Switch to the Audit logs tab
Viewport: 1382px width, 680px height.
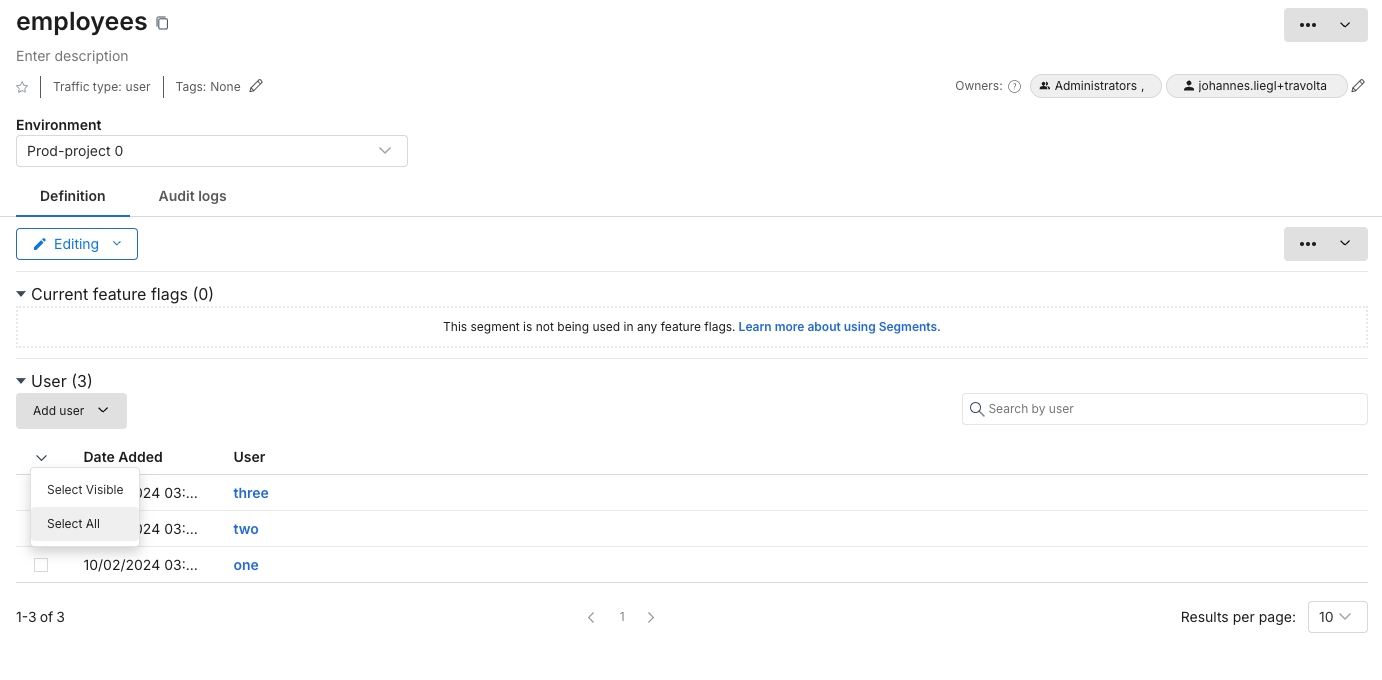coord(192,196)
